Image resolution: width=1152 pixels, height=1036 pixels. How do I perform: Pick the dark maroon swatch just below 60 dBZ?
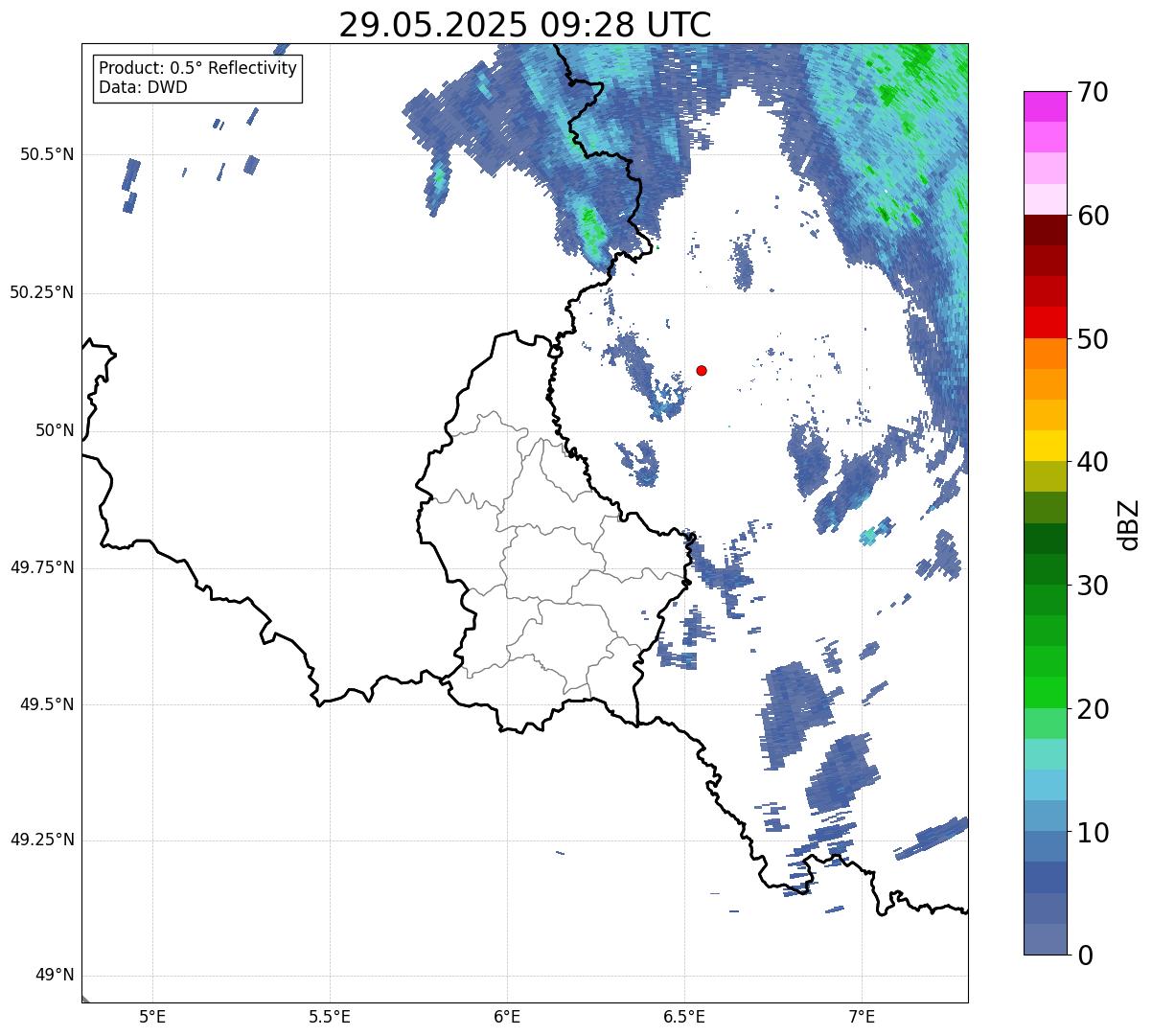1046,230
